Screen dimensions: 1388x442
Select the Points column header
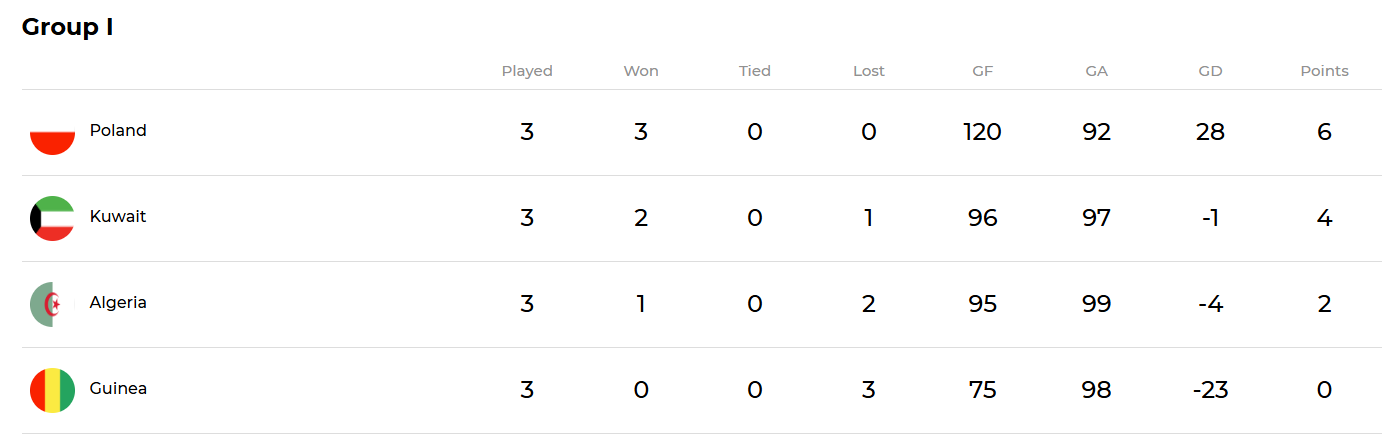click(1325, 71)
